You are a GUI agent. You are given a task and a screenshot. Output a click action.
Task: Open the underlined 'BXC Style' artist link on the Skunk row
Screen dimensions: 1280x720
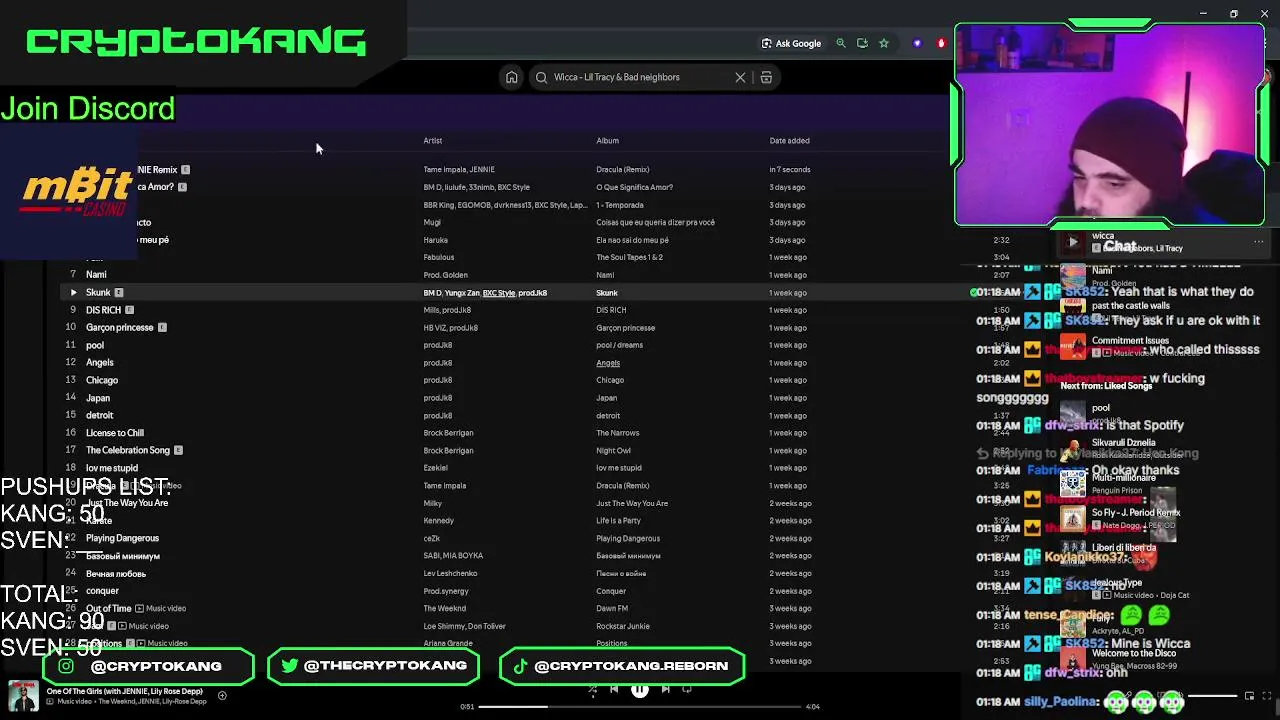coord(499,293)
